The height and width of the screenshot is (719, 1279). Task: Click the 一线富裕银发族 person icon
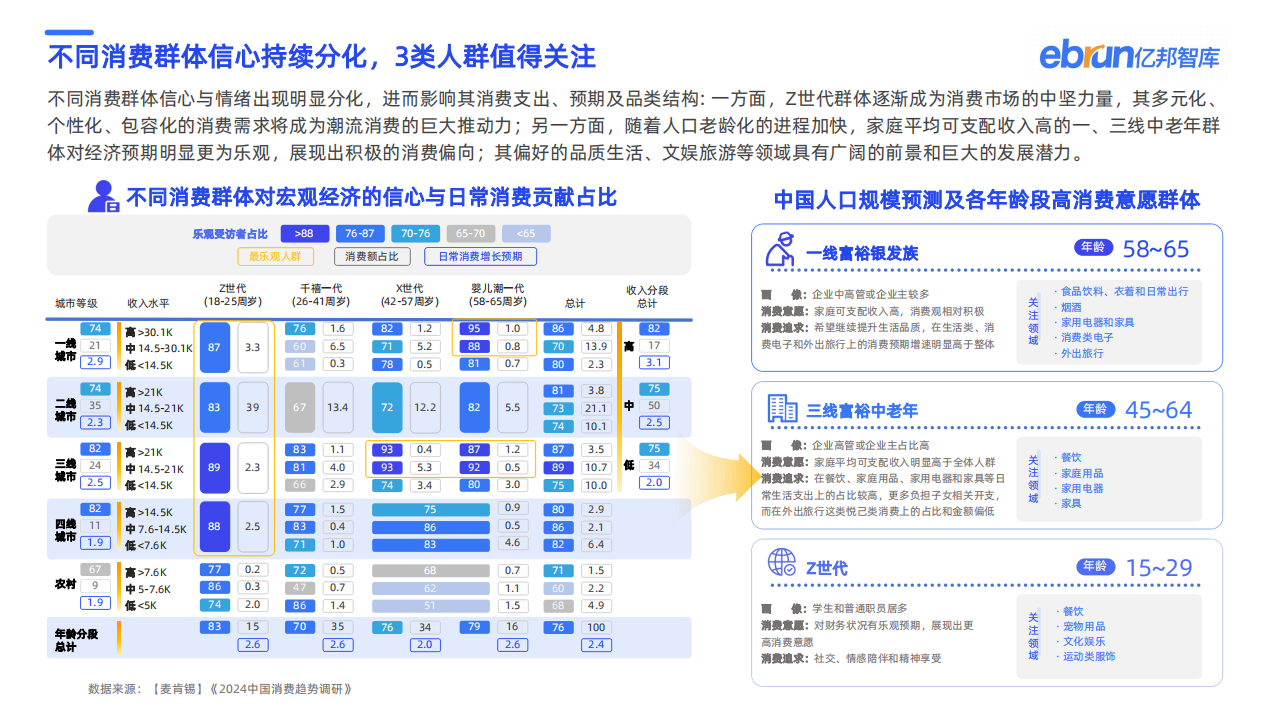pos(780,249)
